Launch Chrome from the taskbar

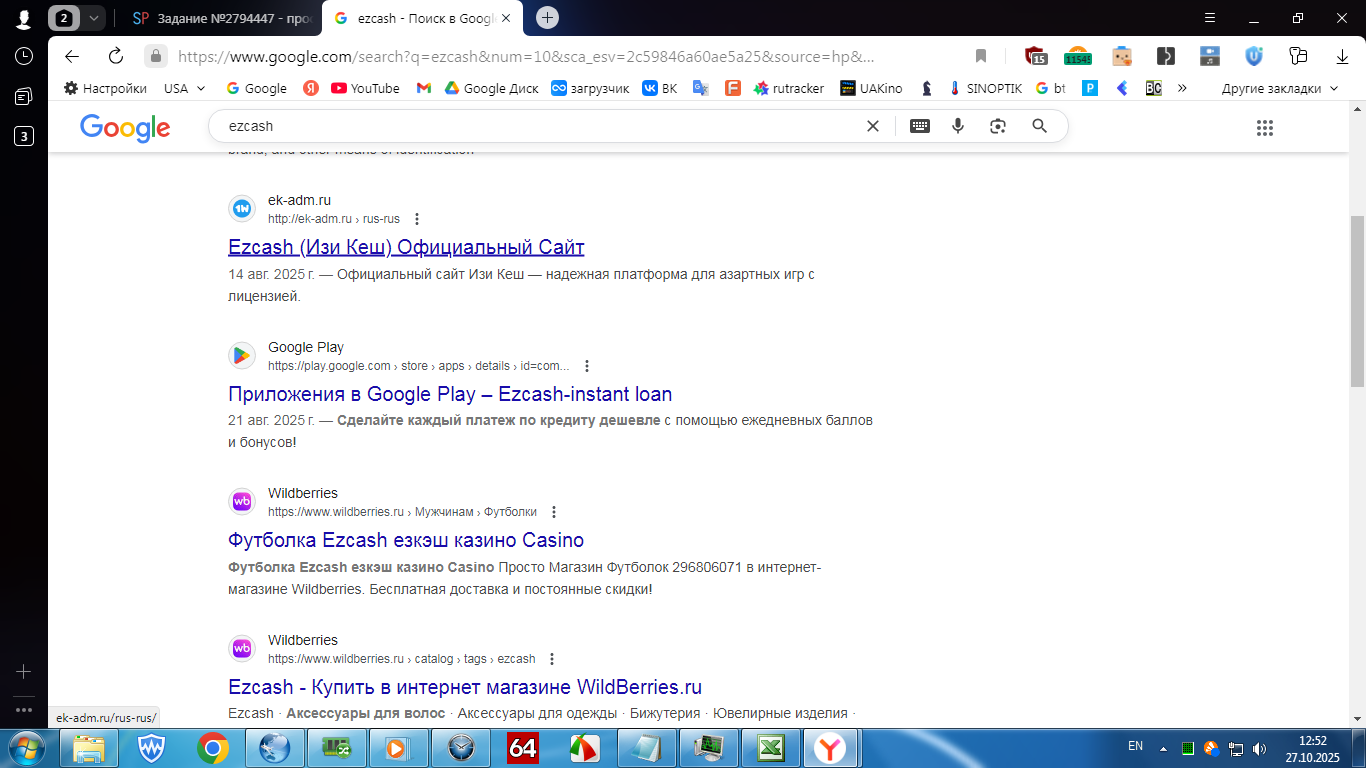point(212,748)
